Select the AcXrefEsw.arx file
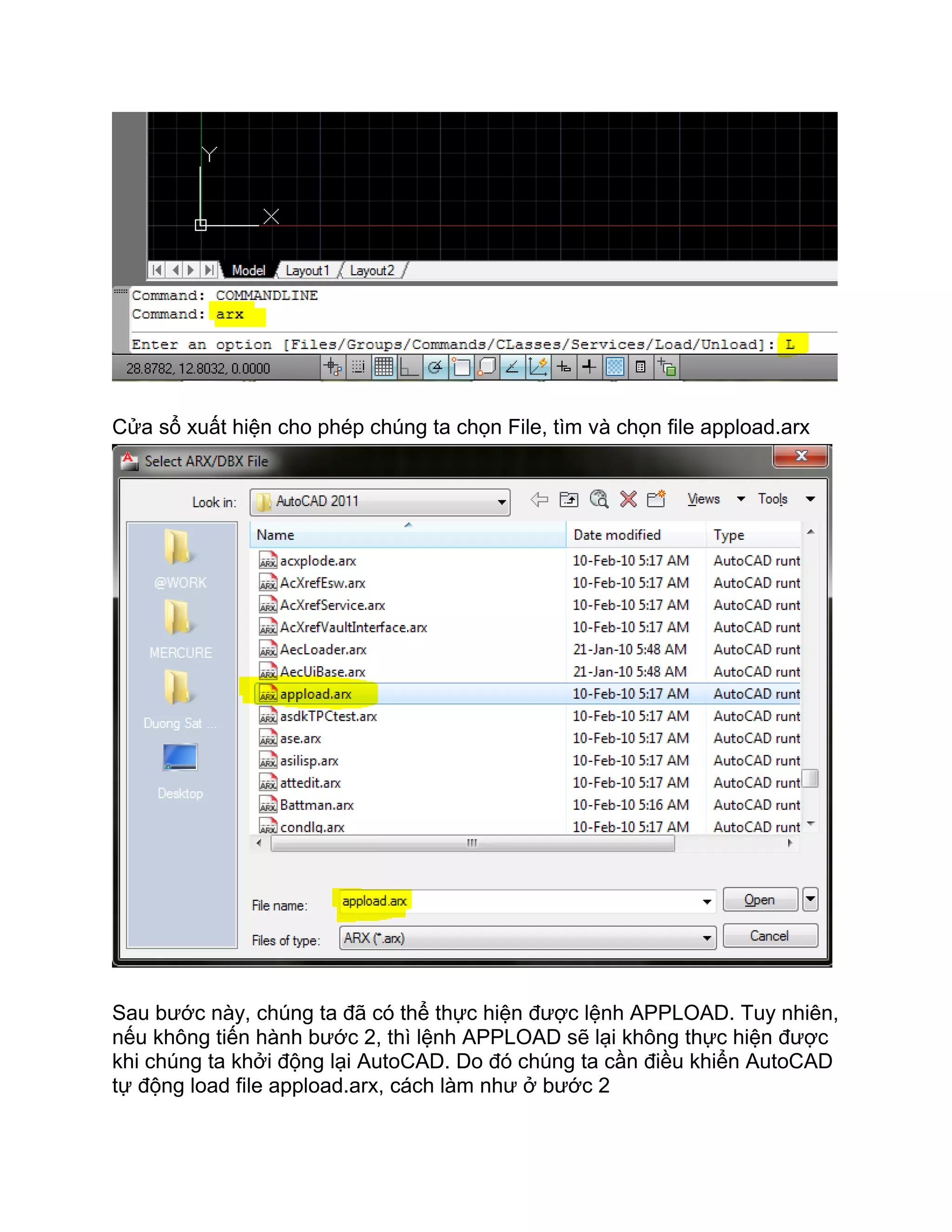Viewport: 952px width, 1232px height. point(526,583)
